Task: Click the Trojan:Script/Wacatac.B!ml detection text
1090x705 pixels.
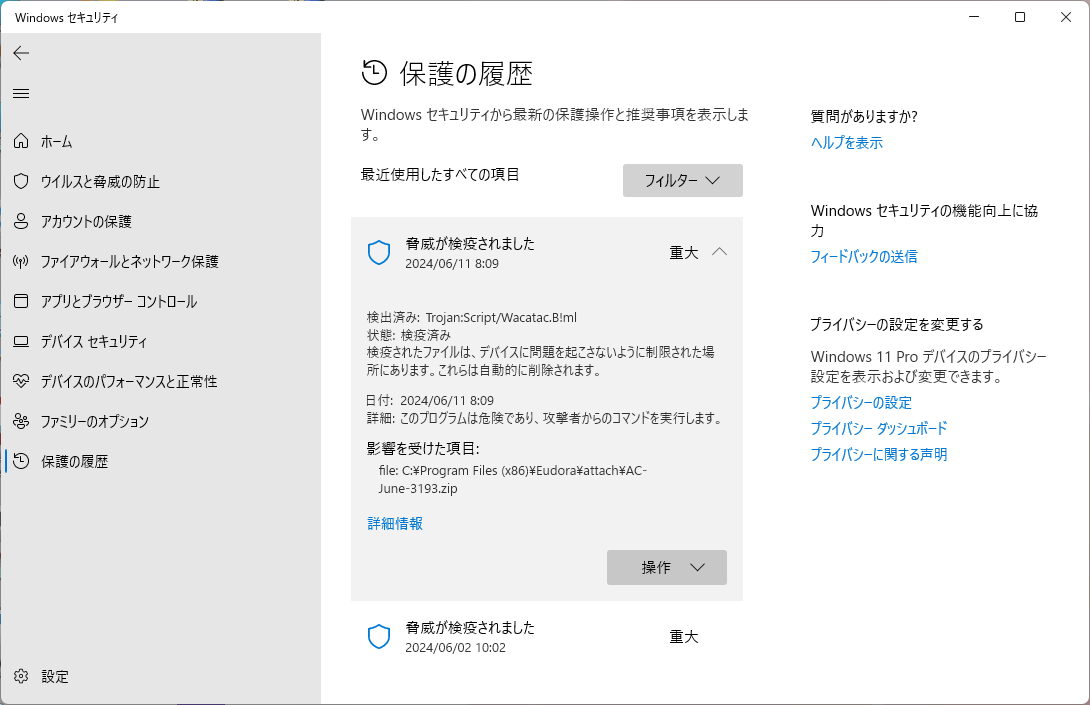Action: [x=501, y=317]
